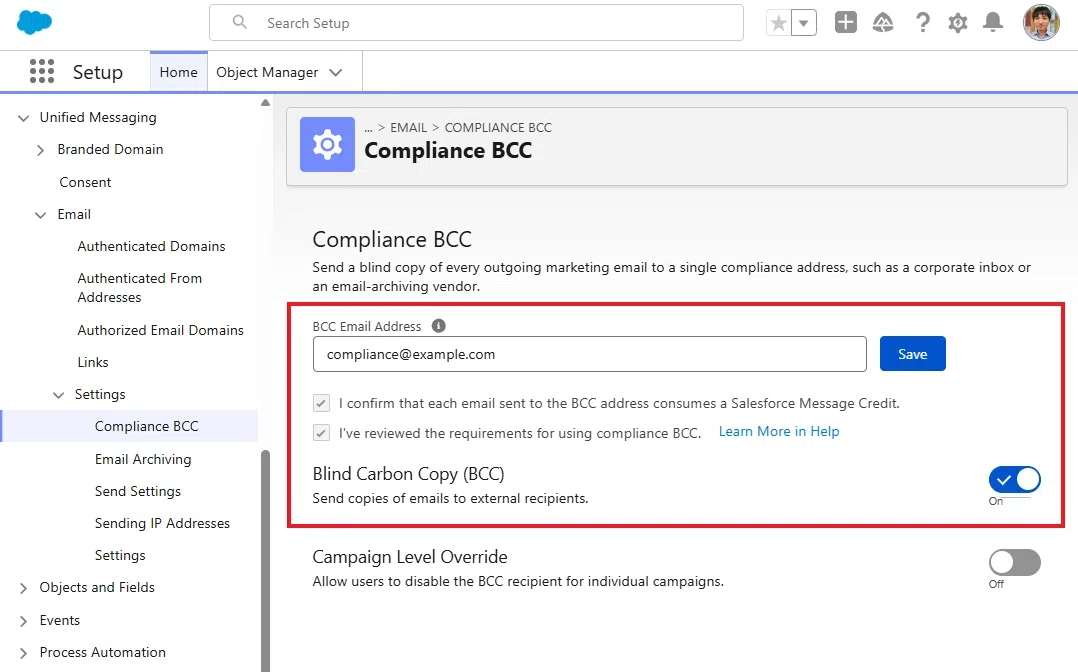Open the user profile avatar

point(1041,23)
